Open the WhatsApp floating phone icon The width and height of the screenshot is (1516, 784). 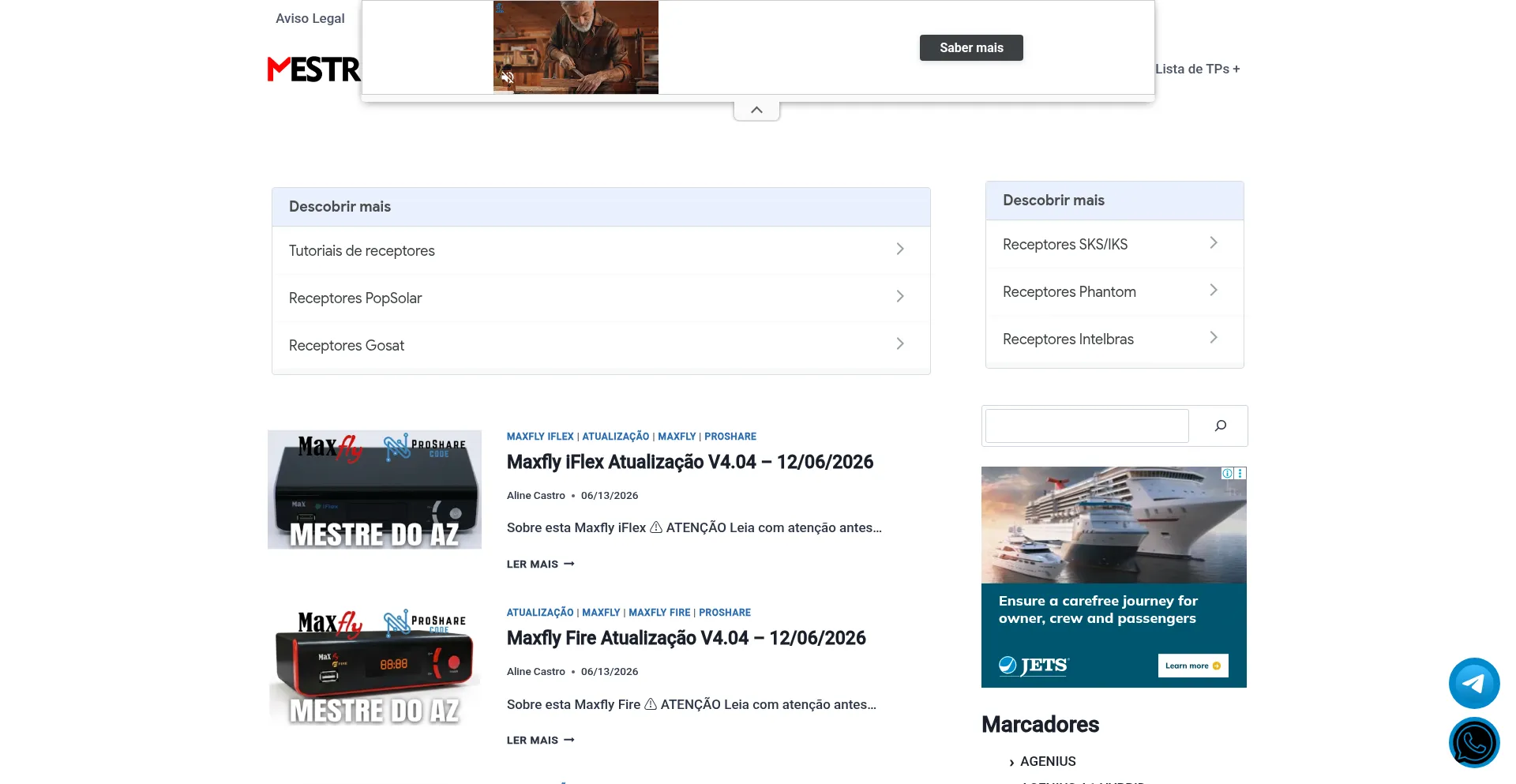point(1474,742)
